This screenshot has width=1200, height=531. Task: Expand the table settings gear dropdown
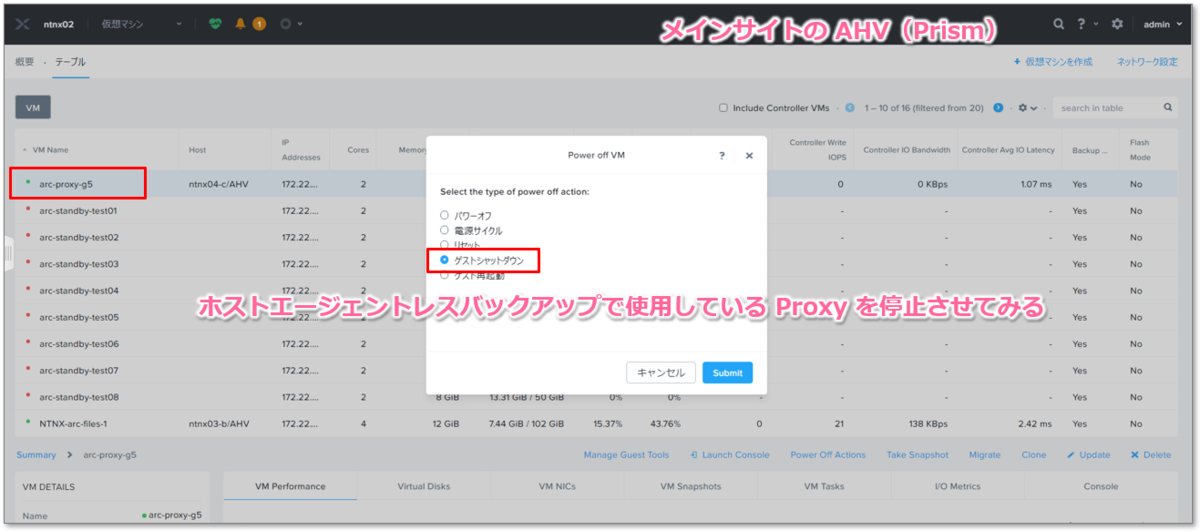pyautogui.click(x=1028, y=107)
